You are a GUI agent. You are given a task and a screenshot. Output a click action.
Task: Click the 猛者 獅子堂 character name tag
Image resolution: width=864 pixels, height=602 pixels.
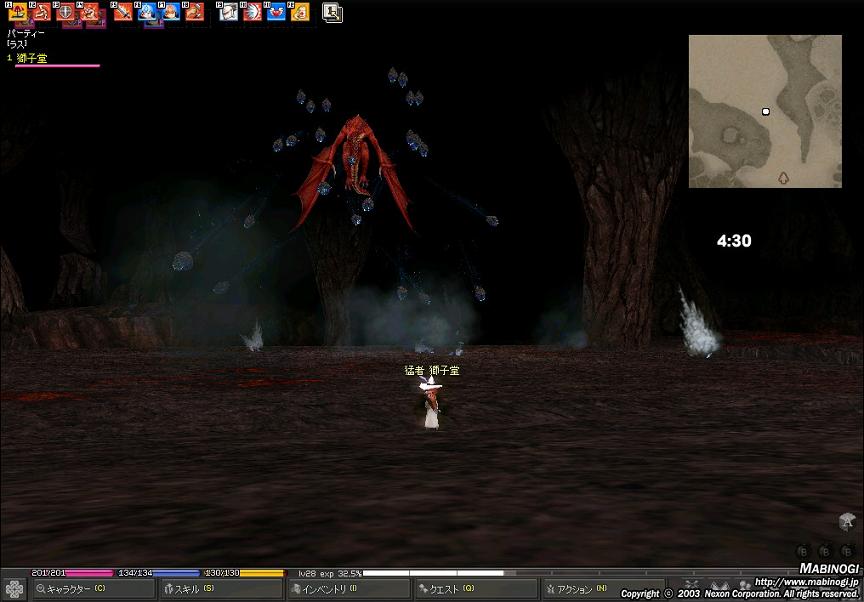coord(432,371)
